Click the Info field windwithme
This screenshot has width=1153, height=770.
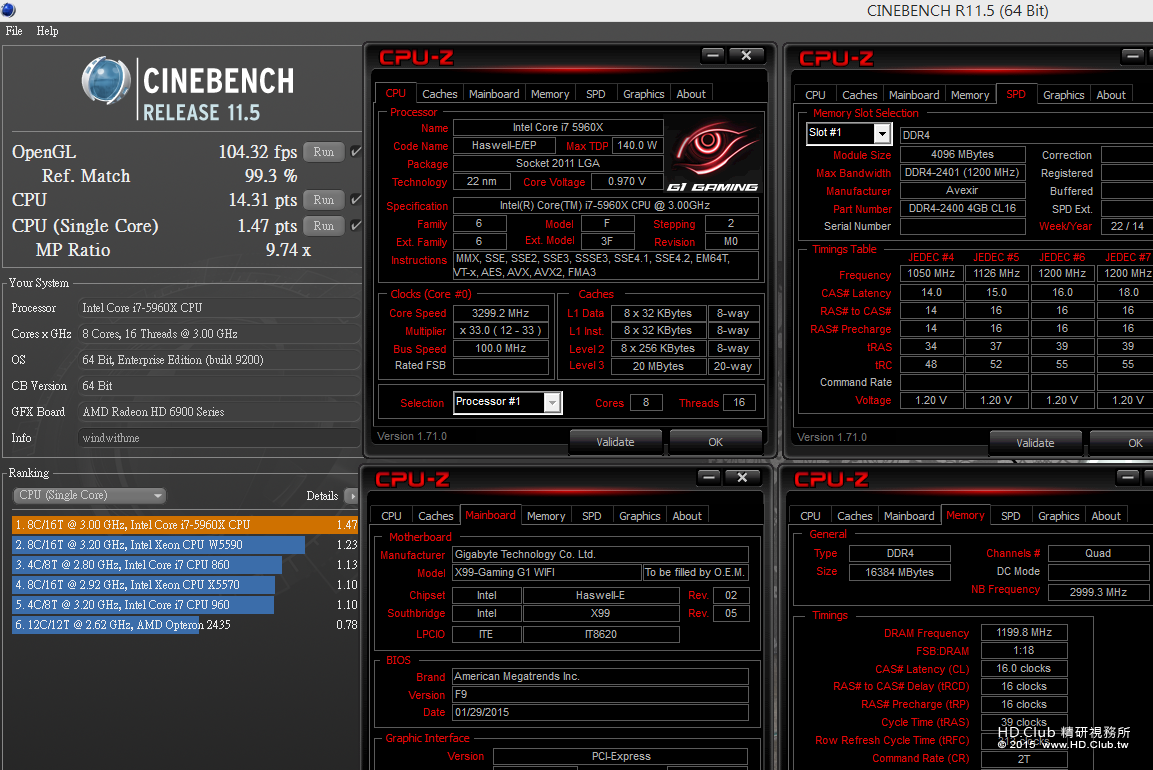(218, 438)
